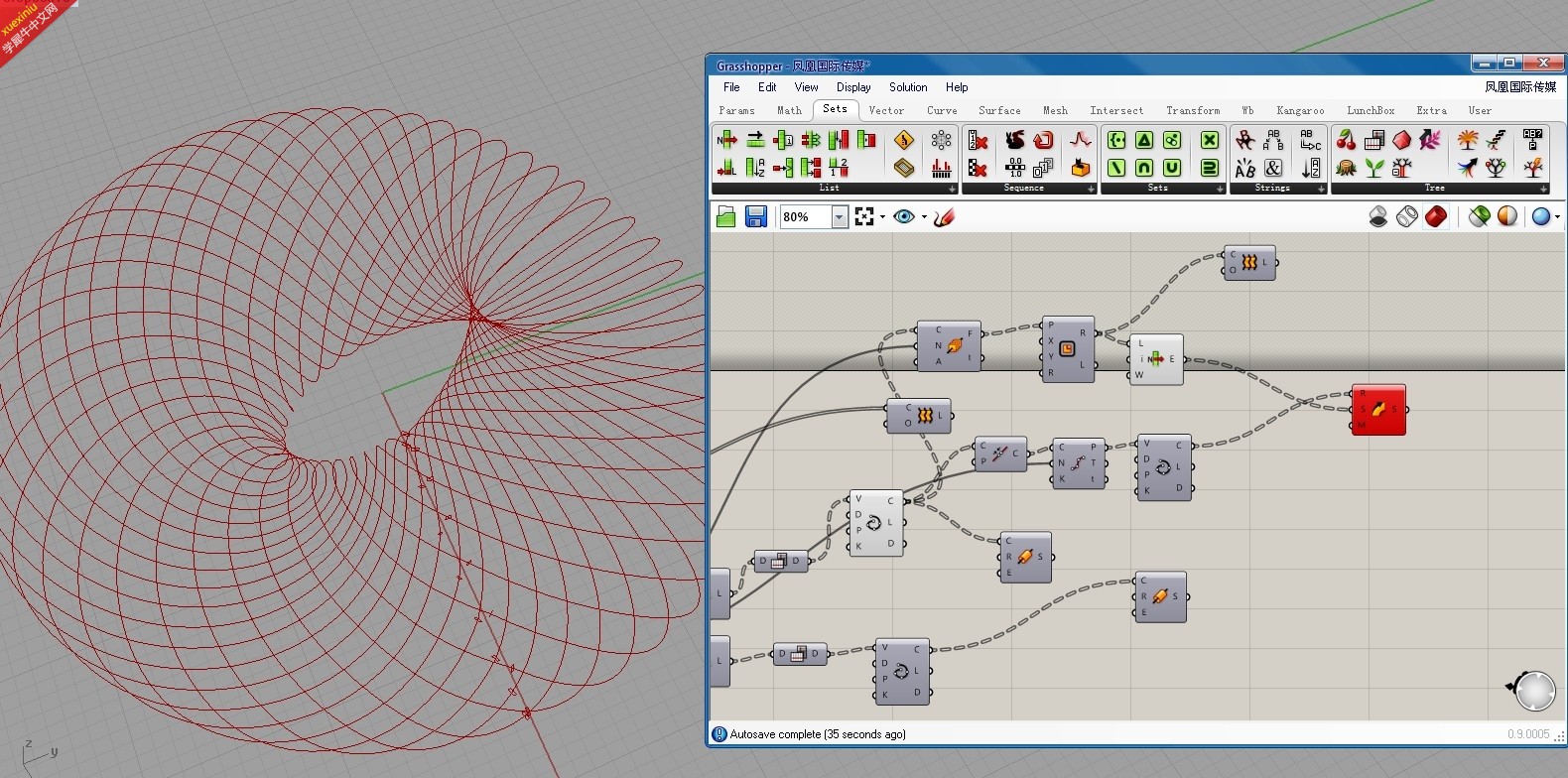Click the Zoom Extents frame icon
The width and height of the screenshot is (1568, 778).
[x=864, y=216]
